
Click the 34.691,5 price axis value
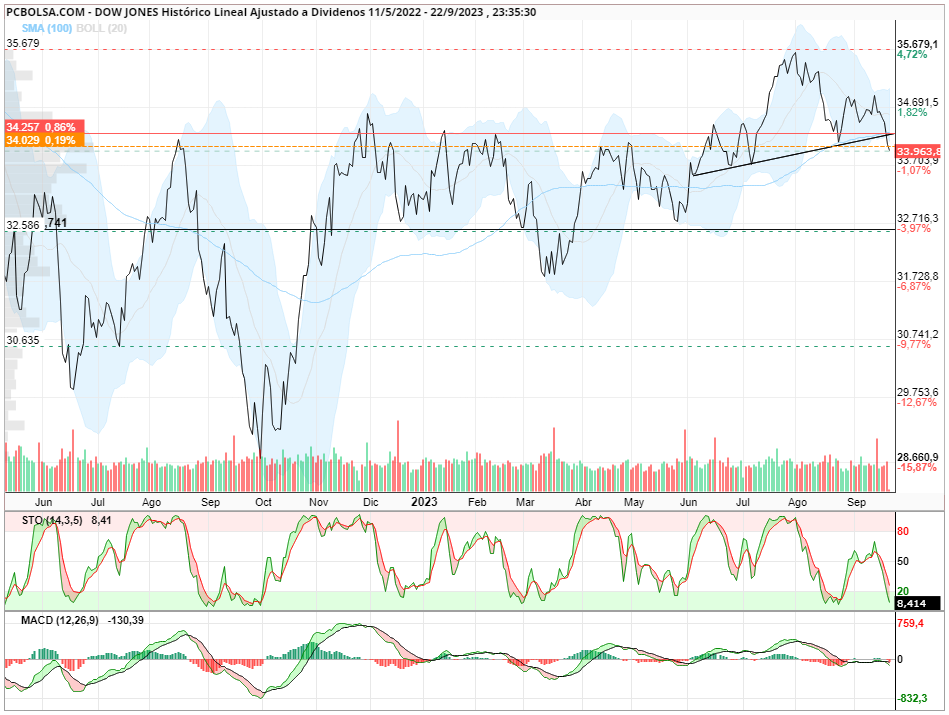[x=918, y=102]
